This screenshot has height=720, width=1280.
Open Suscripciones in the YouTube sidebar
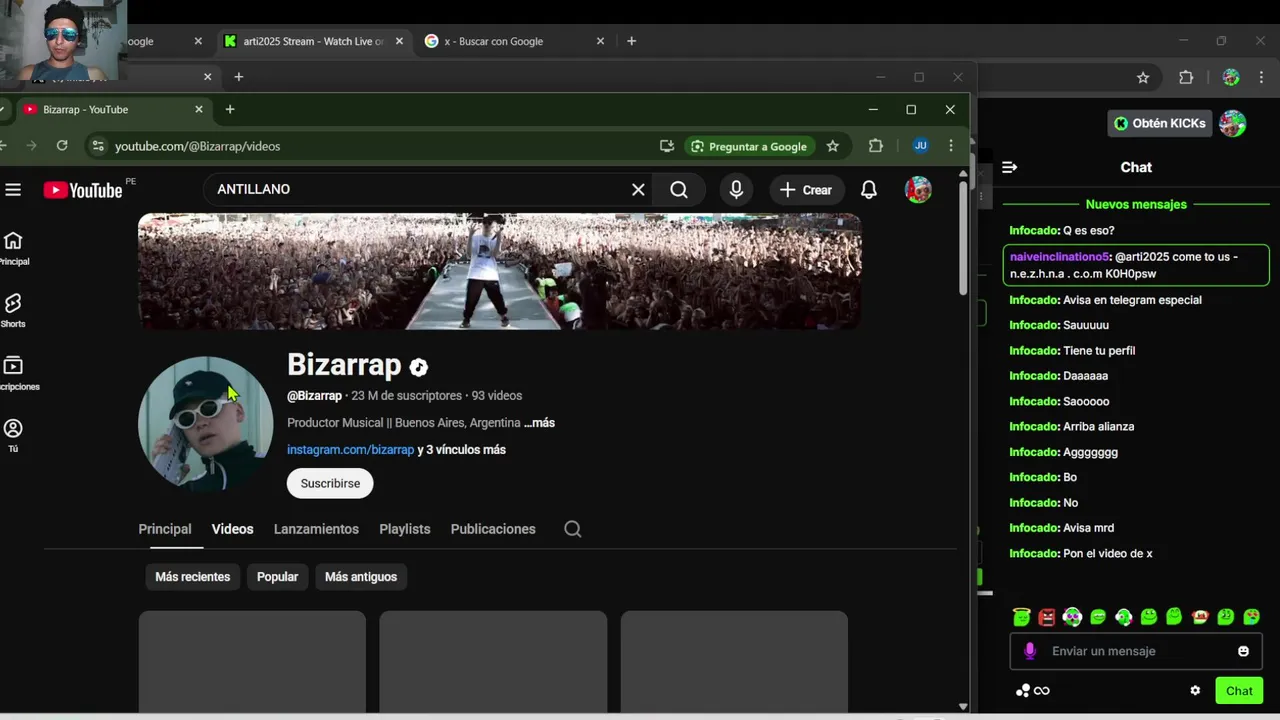13,373
